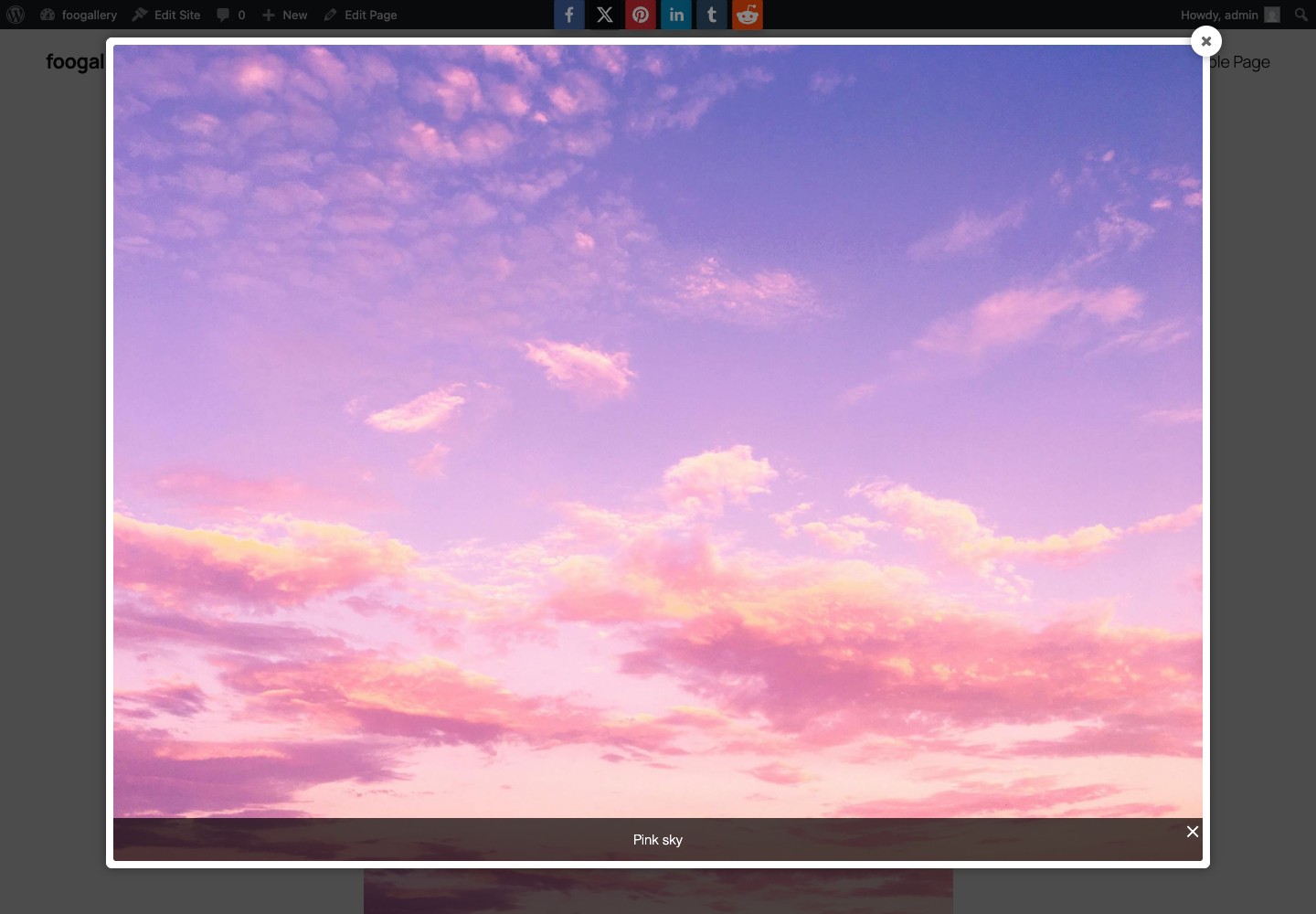Share image on Facebook
1316x914 pixels.
click(x=569, y=15)
